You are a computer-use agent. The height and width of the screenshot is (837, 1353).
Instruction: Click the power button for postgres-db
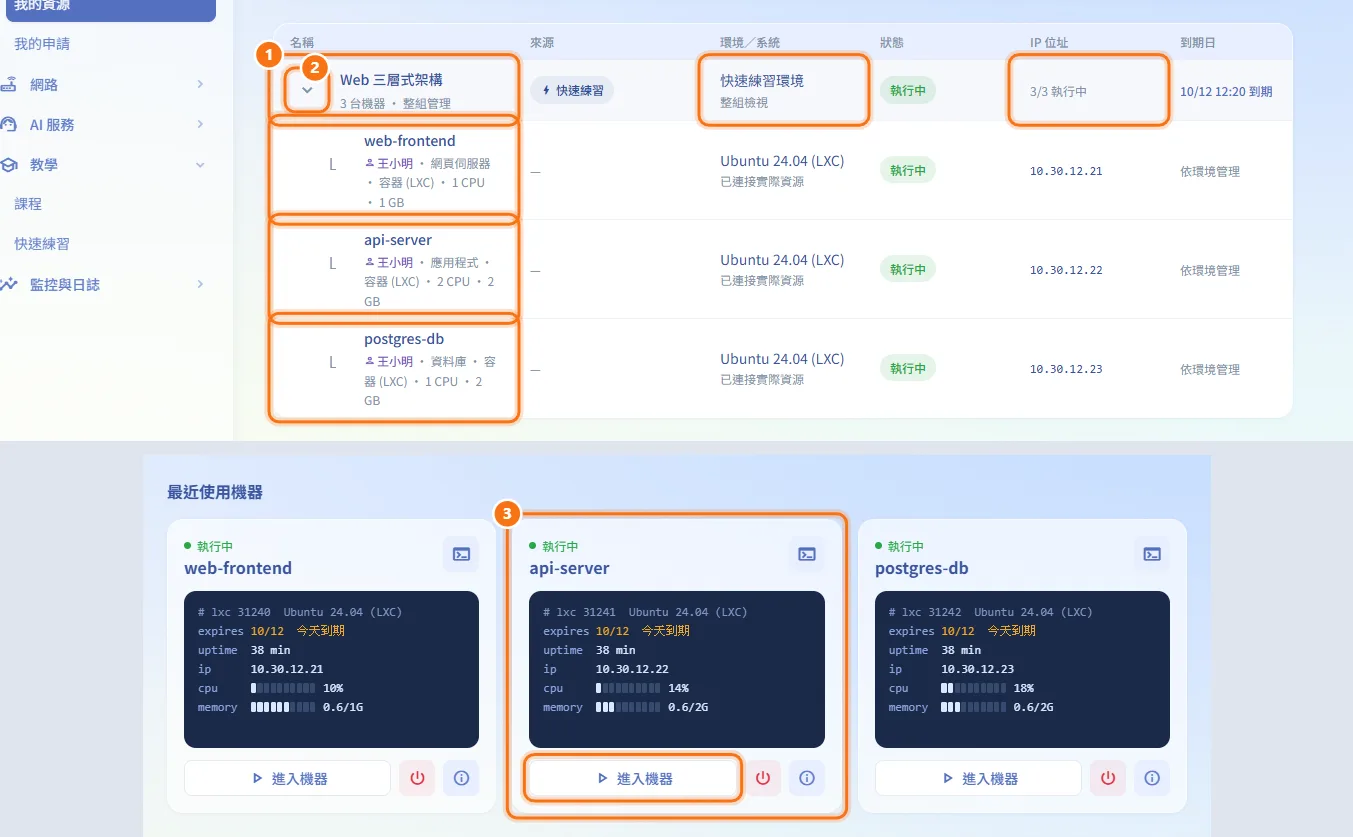click(1108, 778)
